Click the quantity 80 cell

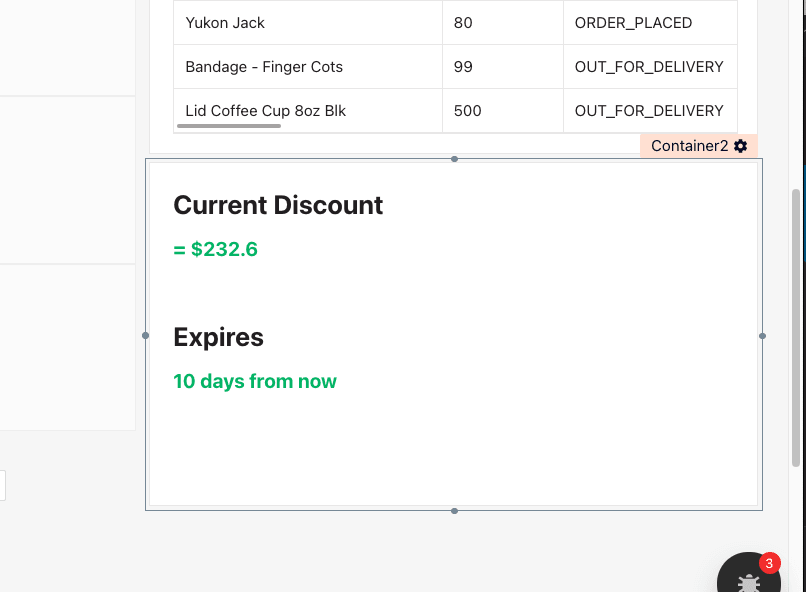[x=463, y=23]
